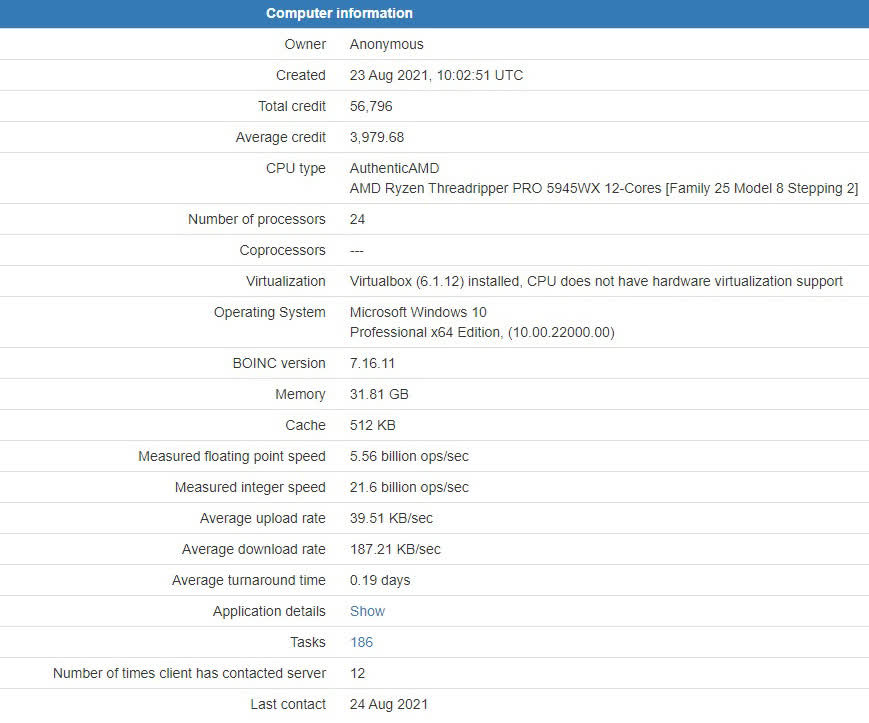The width and height of the screenshot is (869, 723).
Task: Open the 186 tasks link
Action: pos(361,642)
